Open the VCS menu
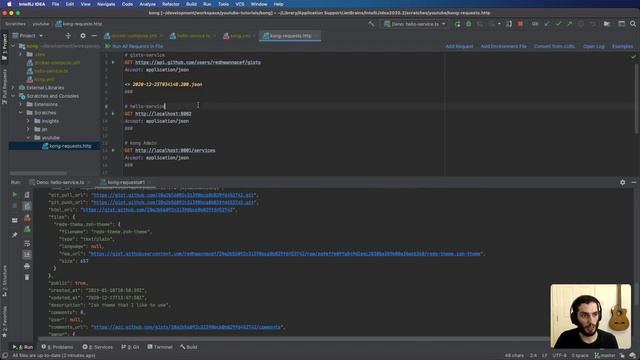 (240, 4)
